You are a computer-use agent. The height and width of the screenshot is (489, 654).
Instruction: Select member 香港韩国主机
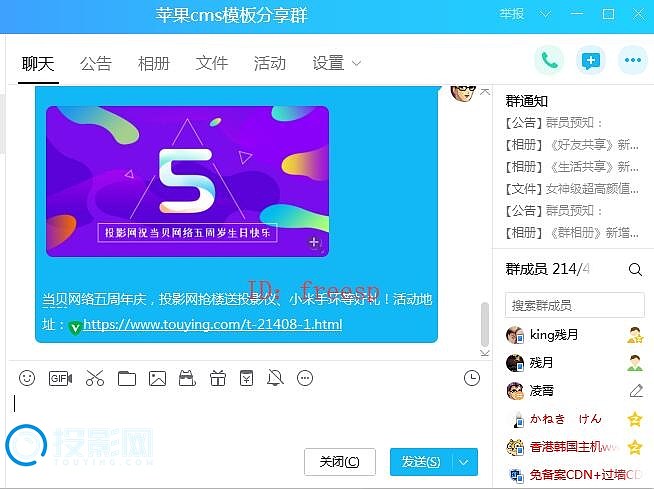tap(574, 447)
